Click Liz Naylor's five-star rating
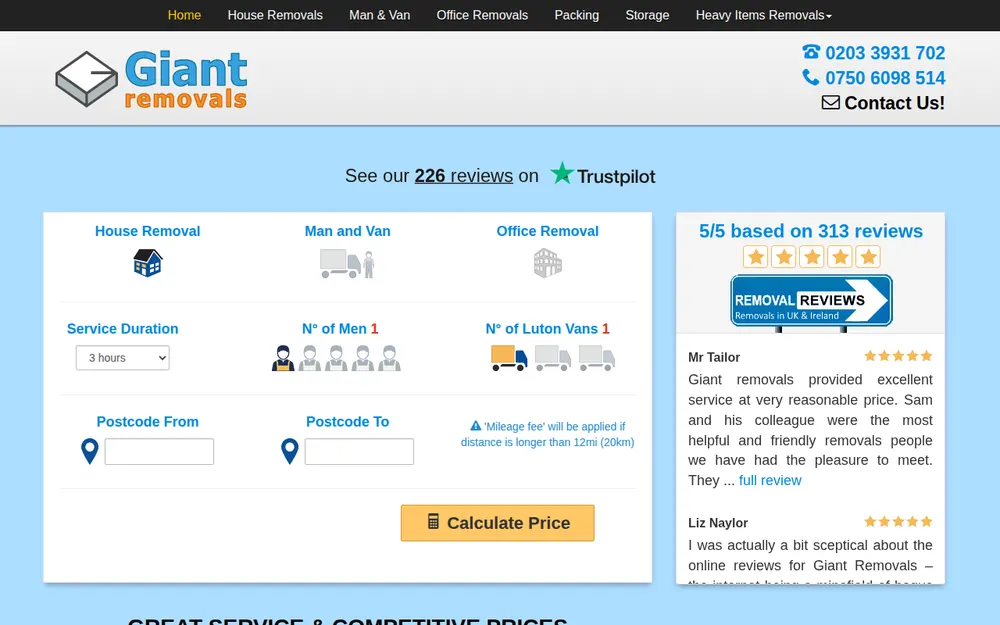Screen dimensions: 1000x625 tap(898, 522)
